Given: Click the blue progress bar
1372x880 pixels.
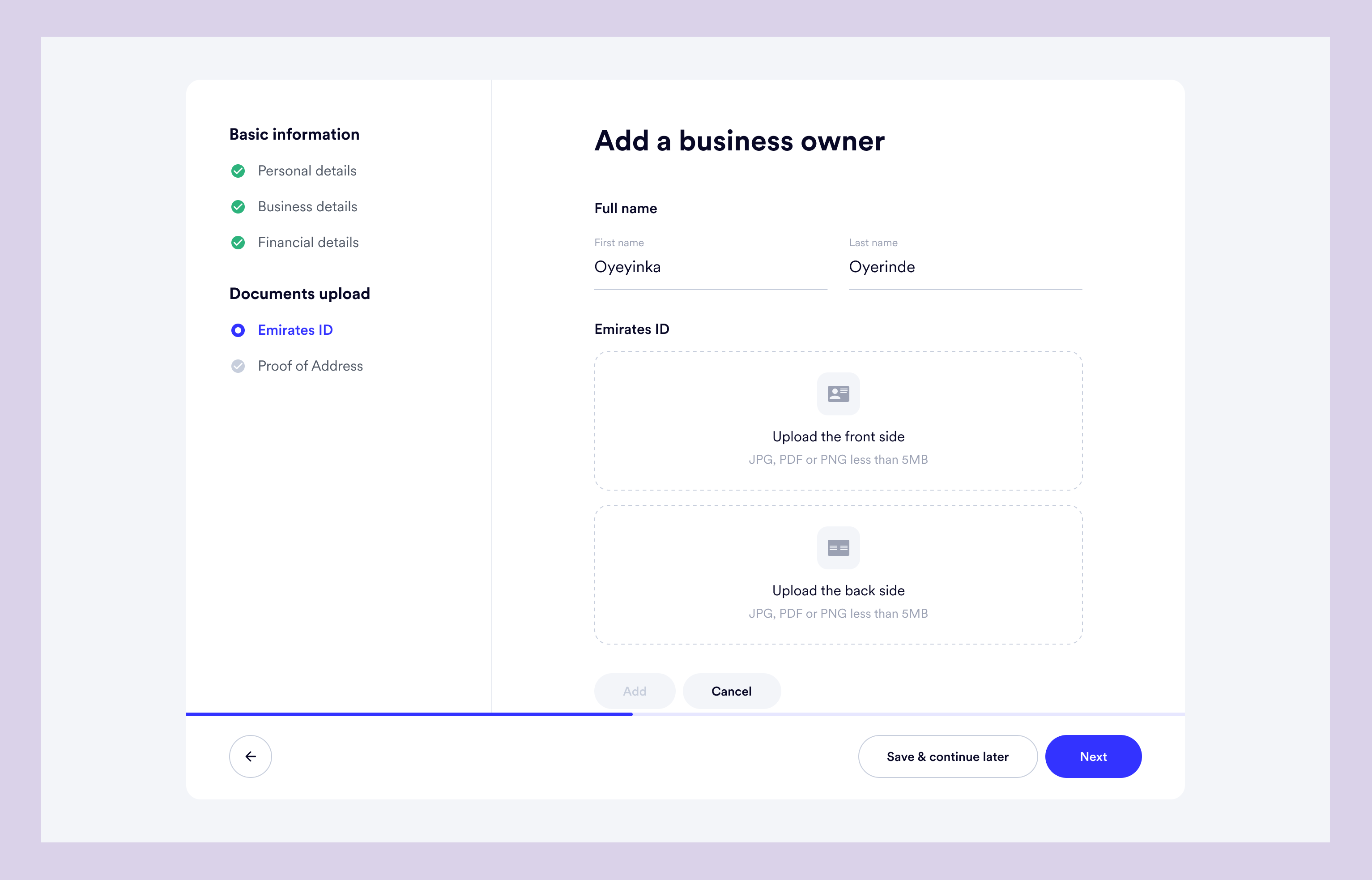Looking at the screenshot, I should tap(409, 714).
